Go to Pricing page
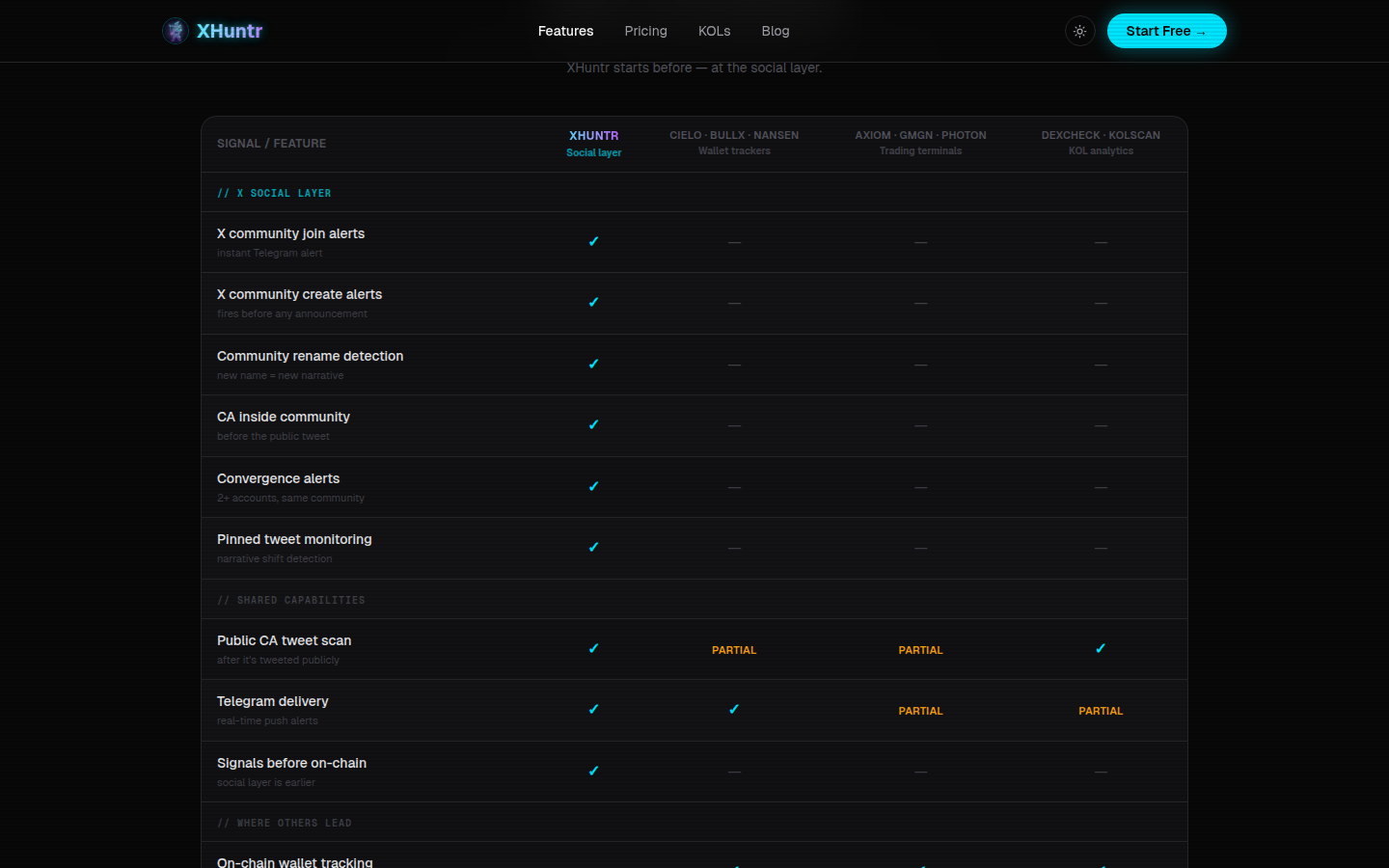Screen dimensions: 1389x868 645,31
